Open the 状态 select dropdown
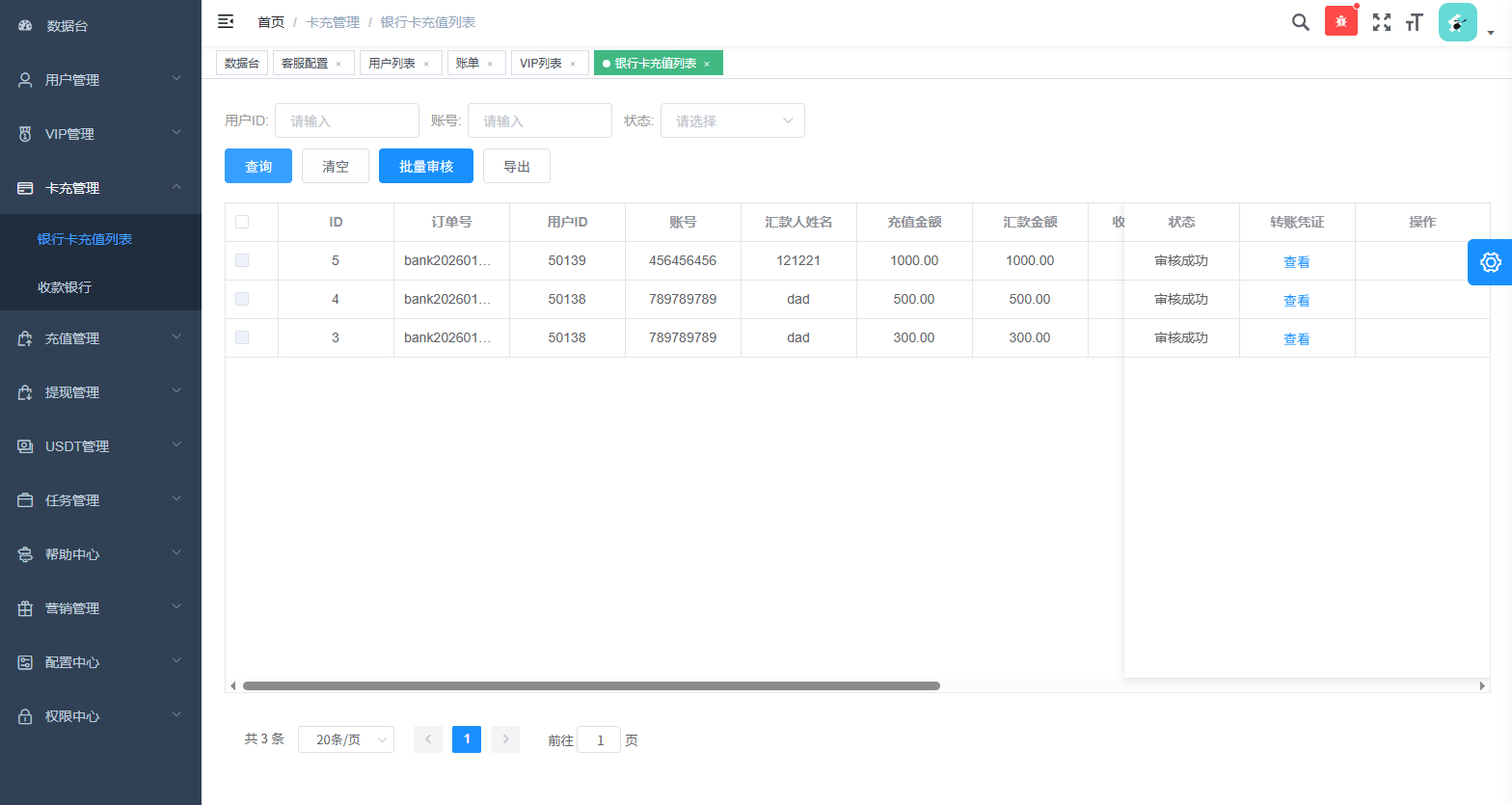 pos(732,121)
